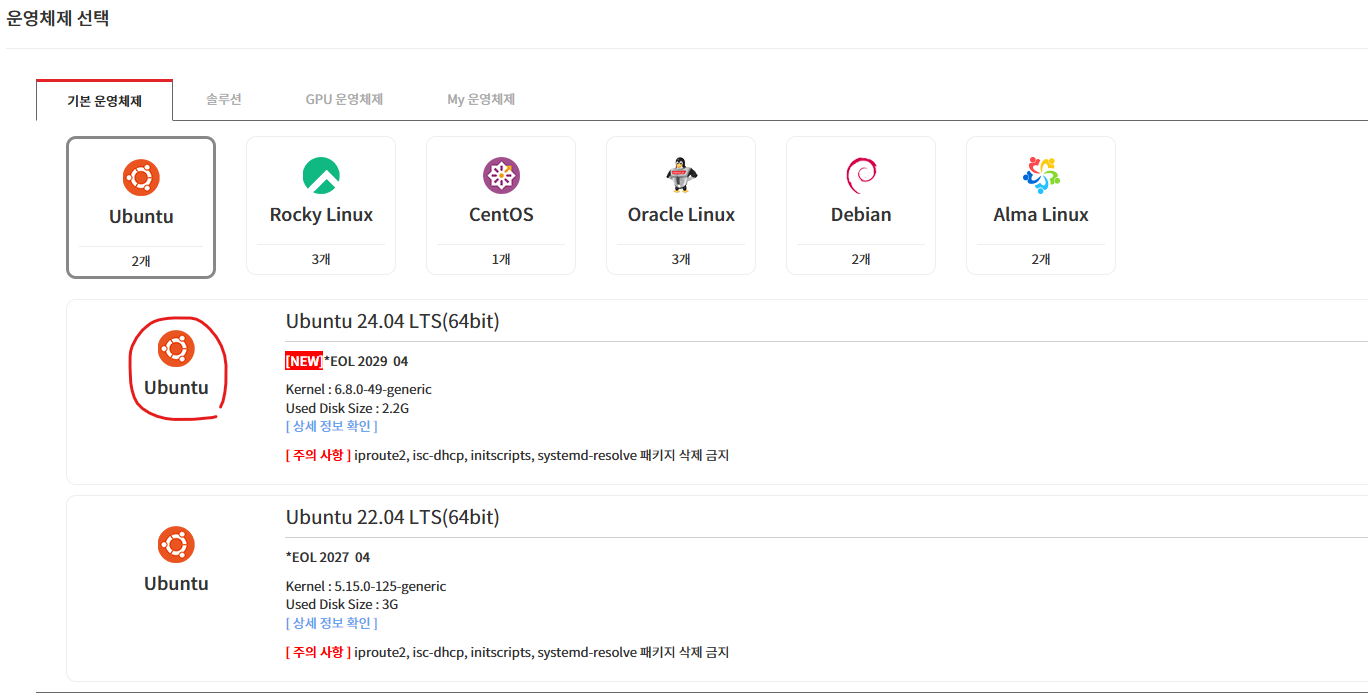Open the My 운영체제 tab
The height and width of the screenshot is (699, 1368).
[x=481, y=99]
